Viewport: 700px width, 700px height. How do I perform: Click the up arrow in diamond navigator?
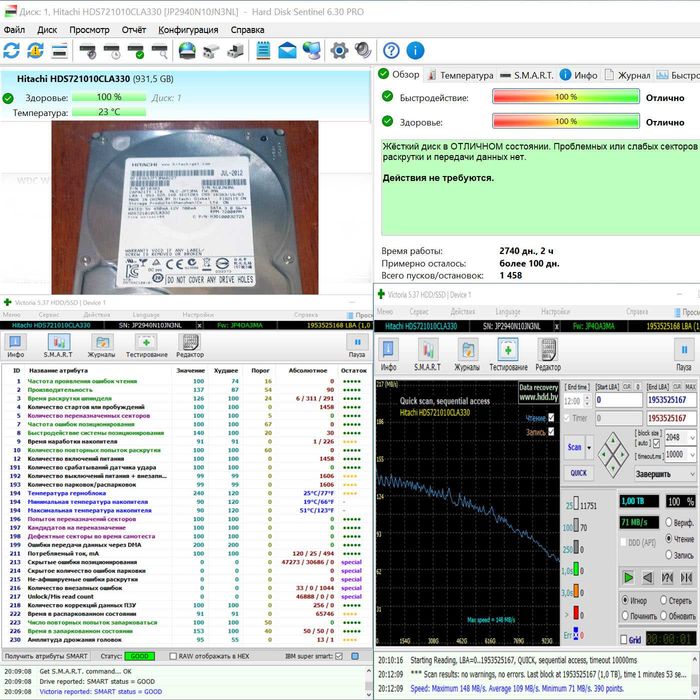(613, 440)
